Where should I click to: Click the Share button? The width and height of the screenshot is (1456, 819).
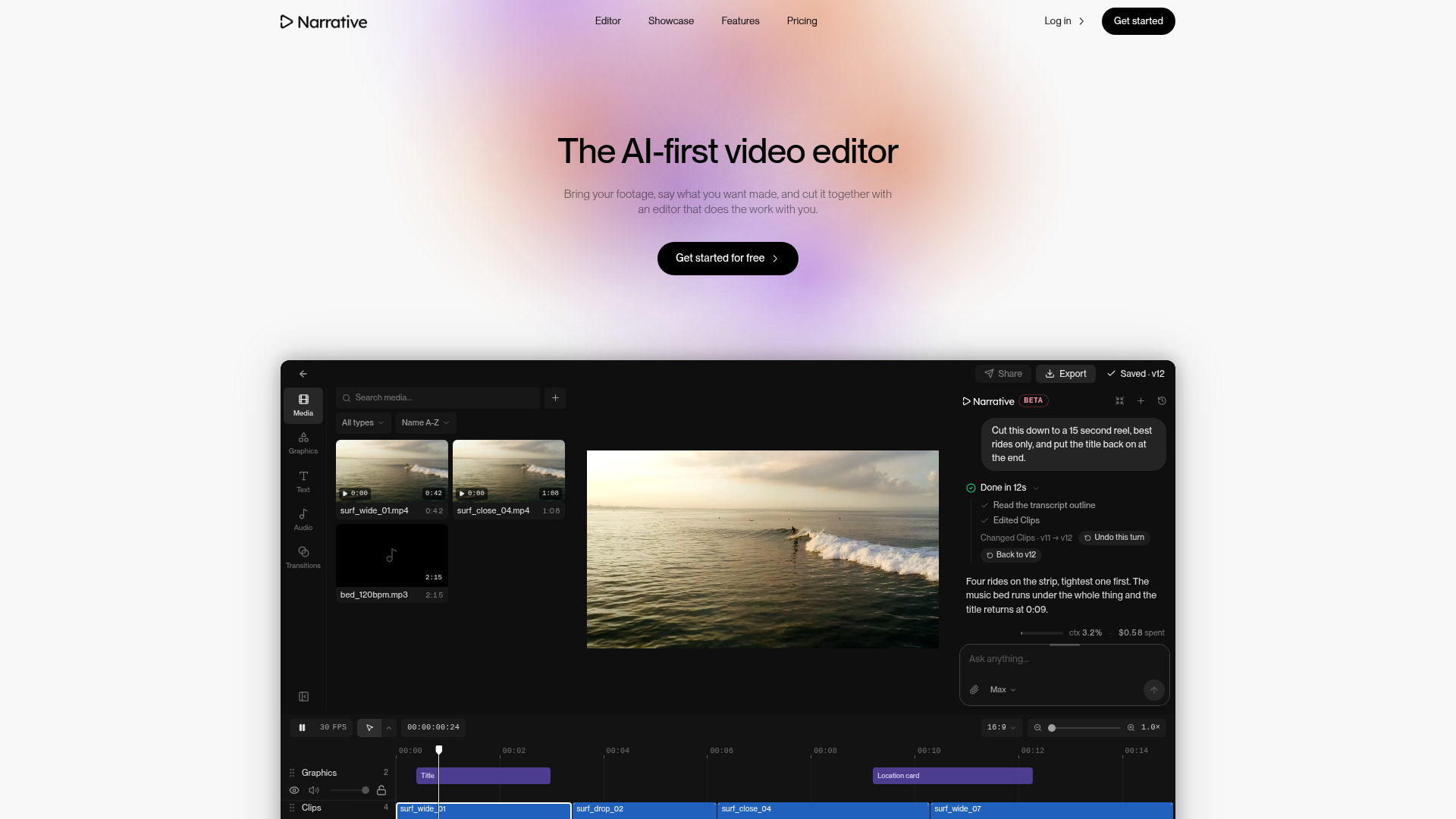coord(1003,374)
